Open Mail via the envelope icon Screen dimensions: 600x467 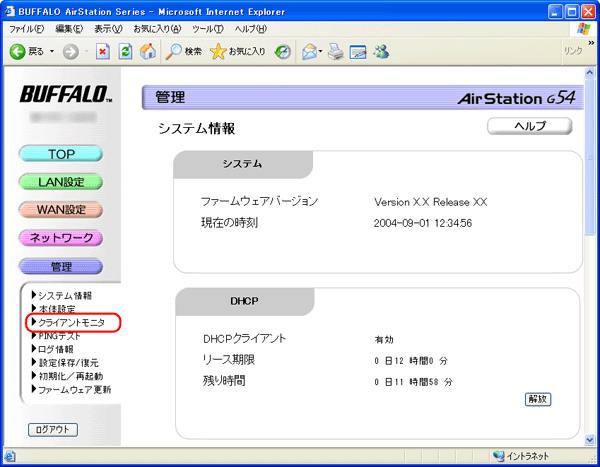[x=311, y=51]
